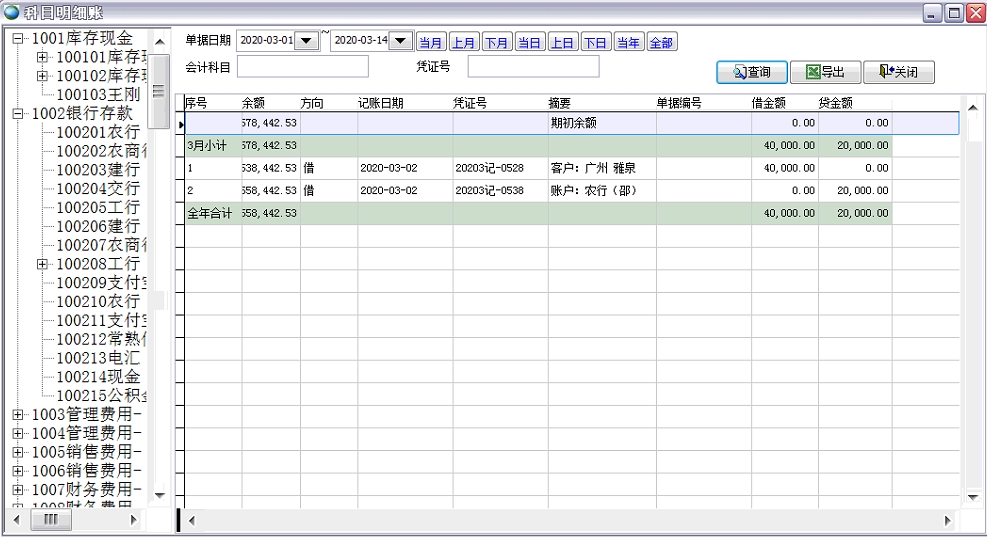987x538 pixels.
Task: Click the 导出 export button
Action: click(824, 72)
